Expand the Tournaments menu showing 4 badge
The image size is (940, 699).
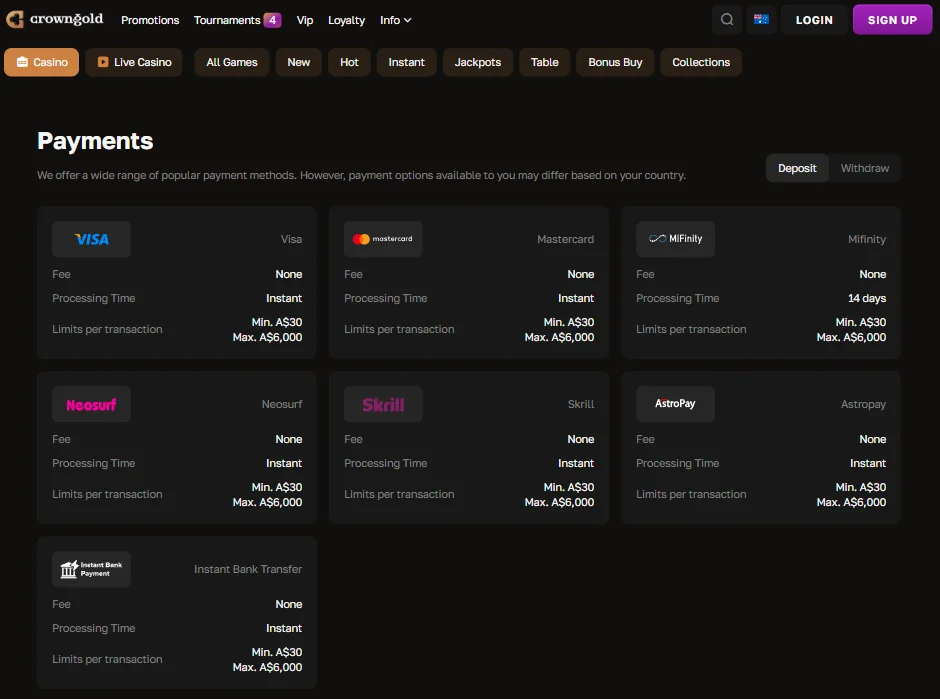click(230, 19)
